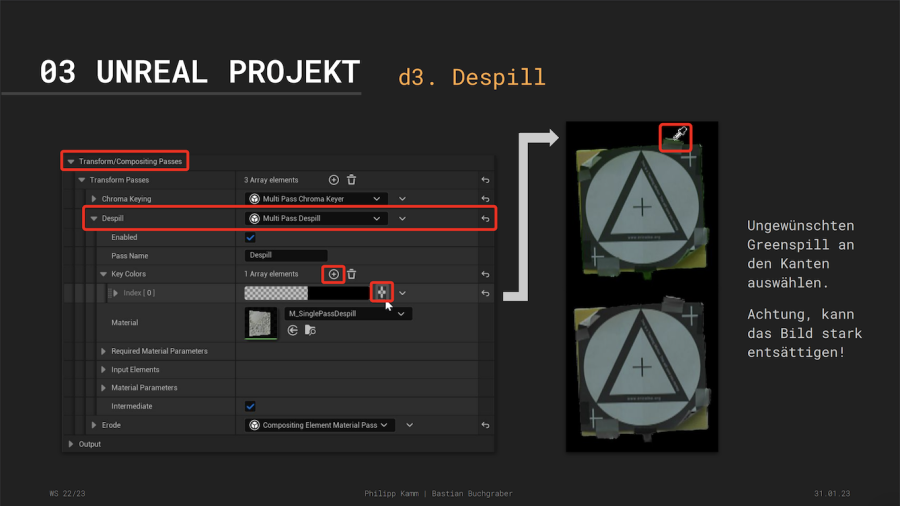Click eyedropper icon above the preview image
Viewport: 900px width, 506px height.
click(x=677, y=134)
